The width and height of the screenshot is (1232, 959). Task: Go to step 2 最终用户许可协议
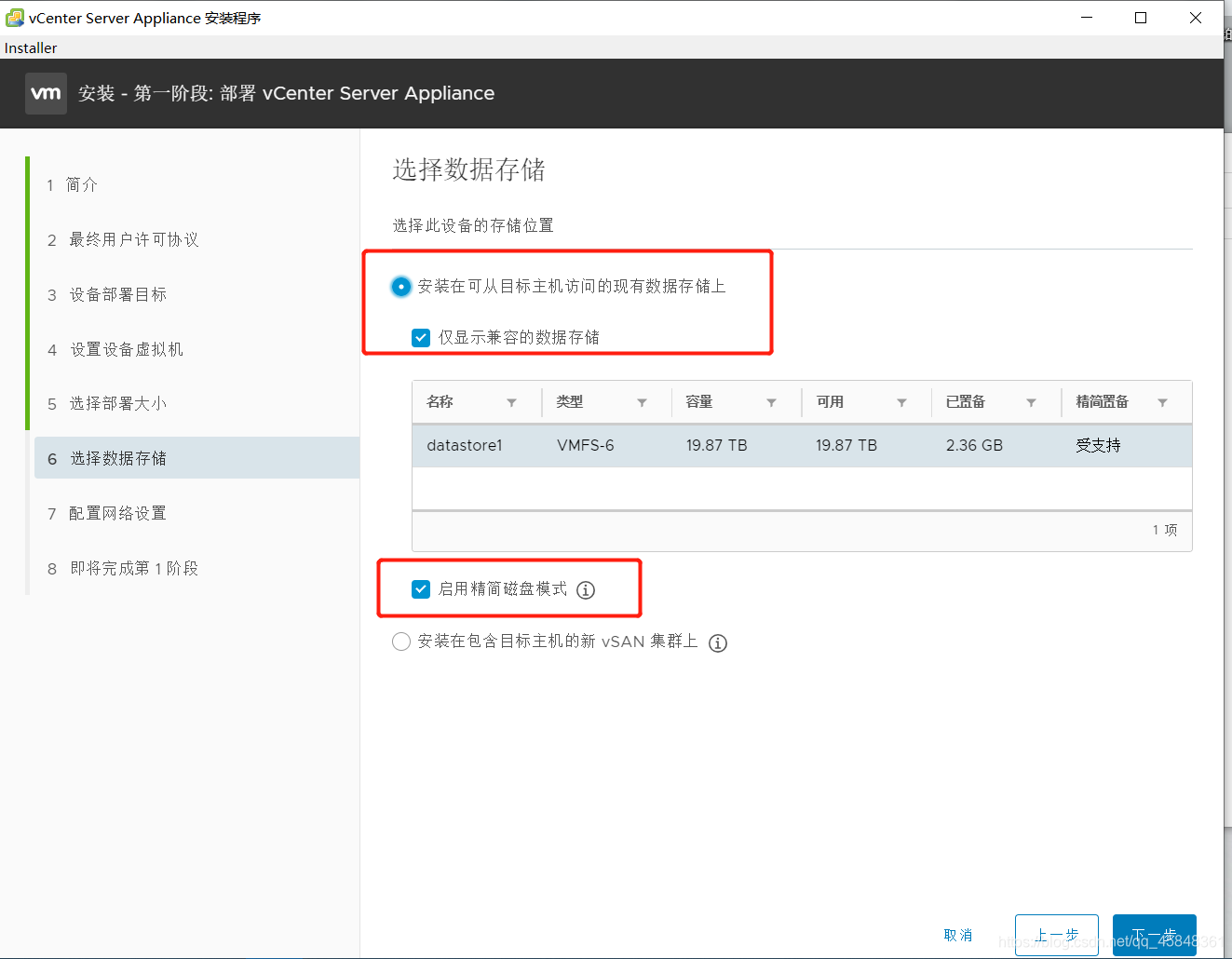[123, 239]
